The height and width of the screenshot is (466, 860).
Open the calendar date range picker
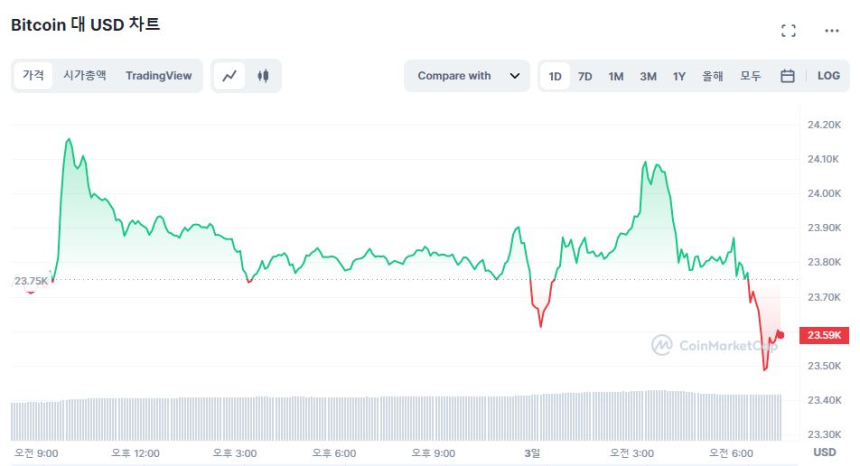coord(787,76)
